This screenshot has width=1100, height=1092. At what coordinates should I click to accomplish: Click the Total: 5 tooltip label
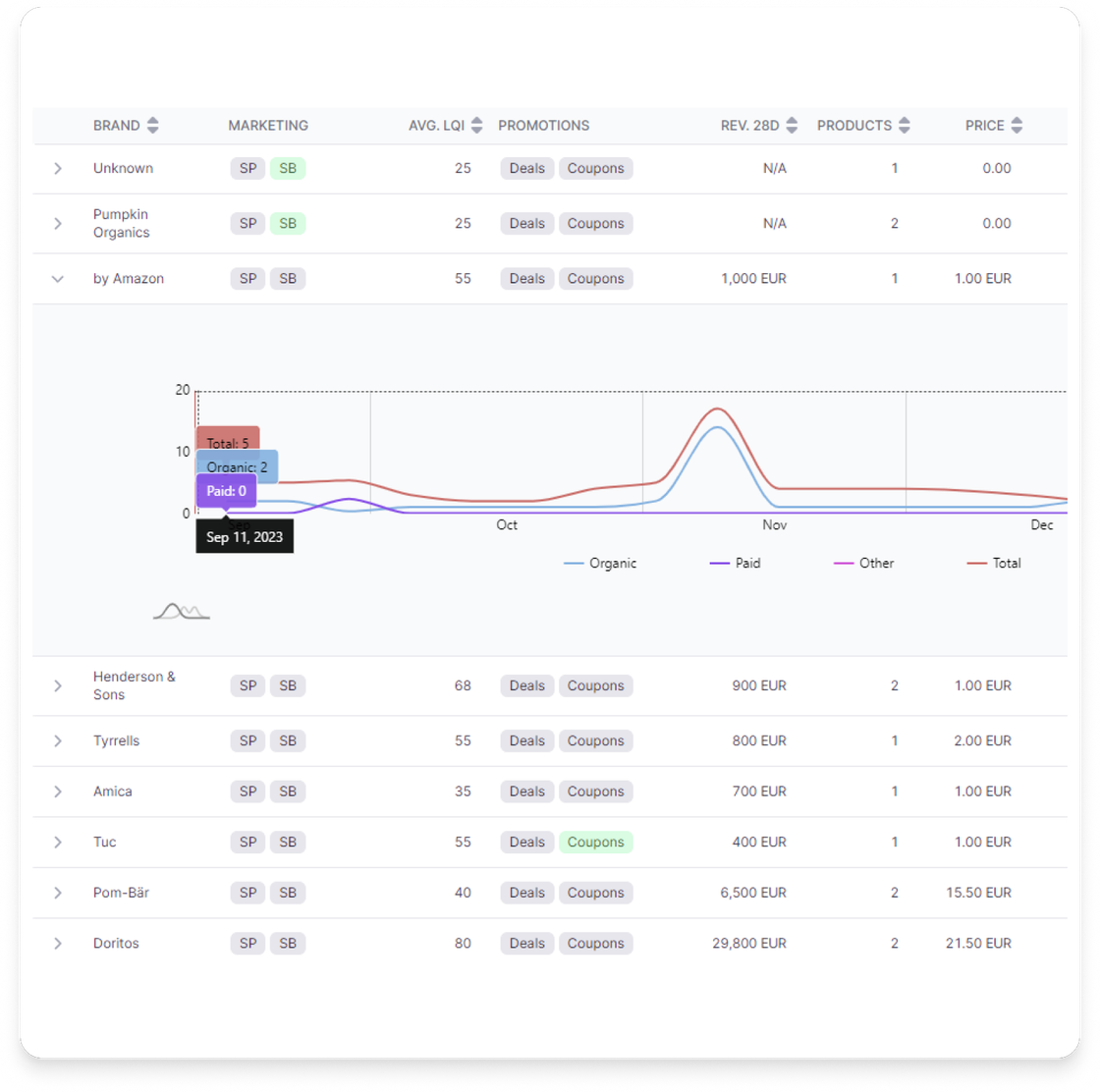point(228,442)
